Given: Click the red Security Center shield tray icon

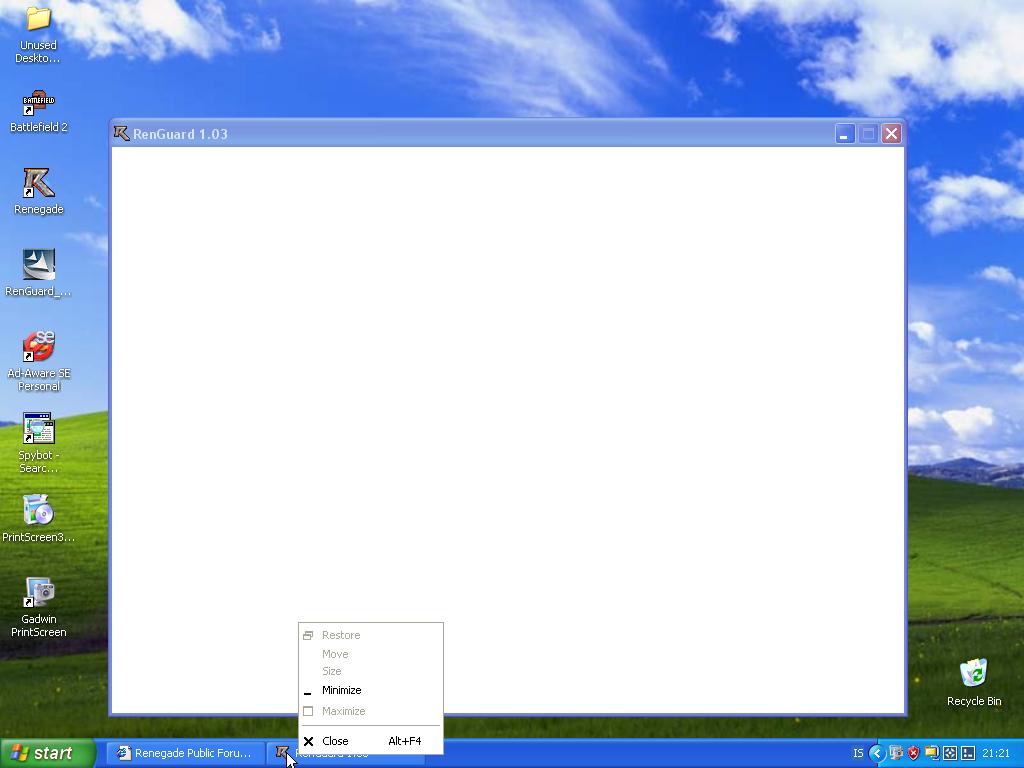Looking at the screenshot, I should pos(913,753).
